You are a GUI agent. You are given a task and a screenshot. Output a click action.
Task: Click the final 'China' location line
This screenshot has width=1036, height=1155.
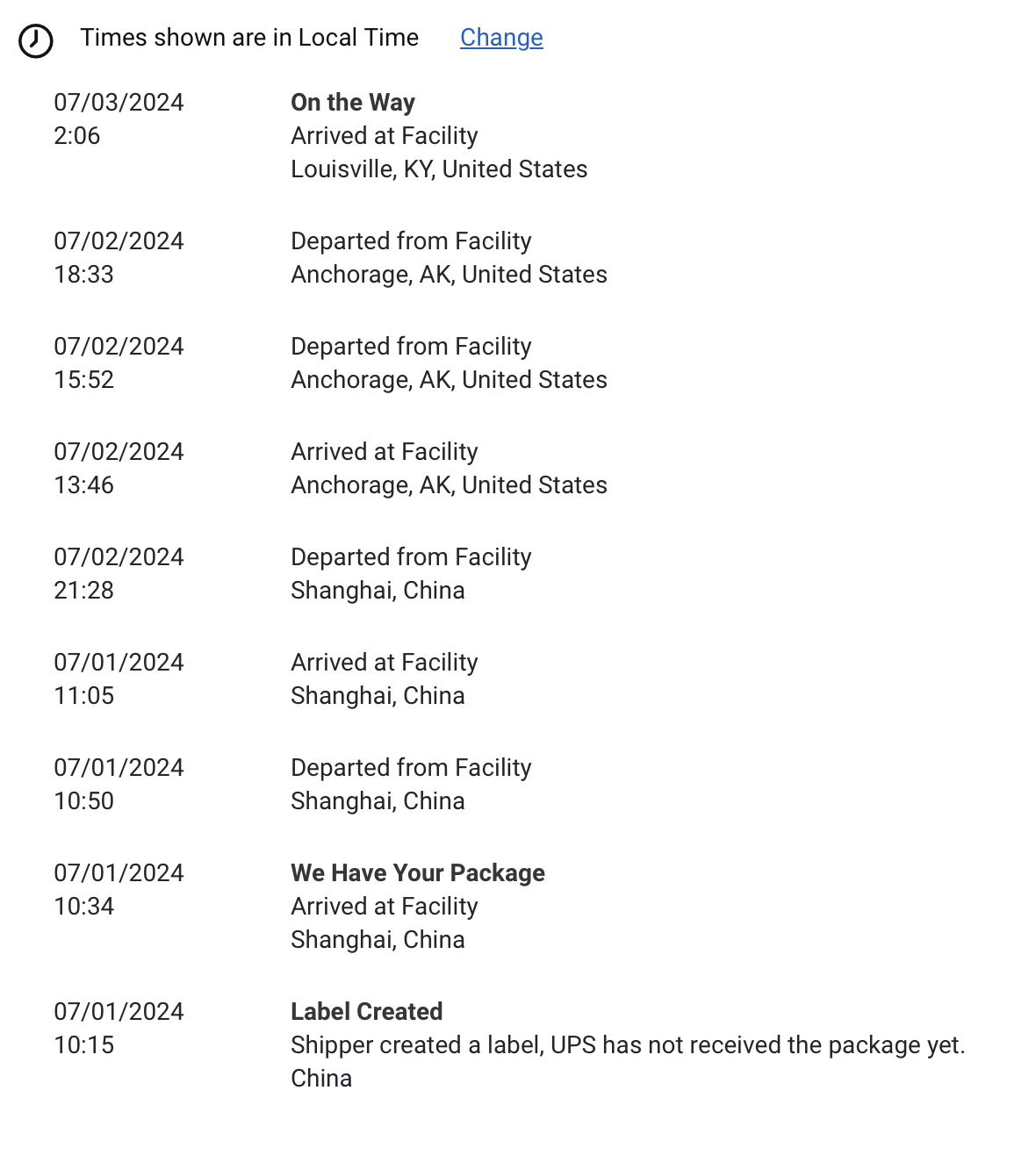click(x=321, y=1079)
